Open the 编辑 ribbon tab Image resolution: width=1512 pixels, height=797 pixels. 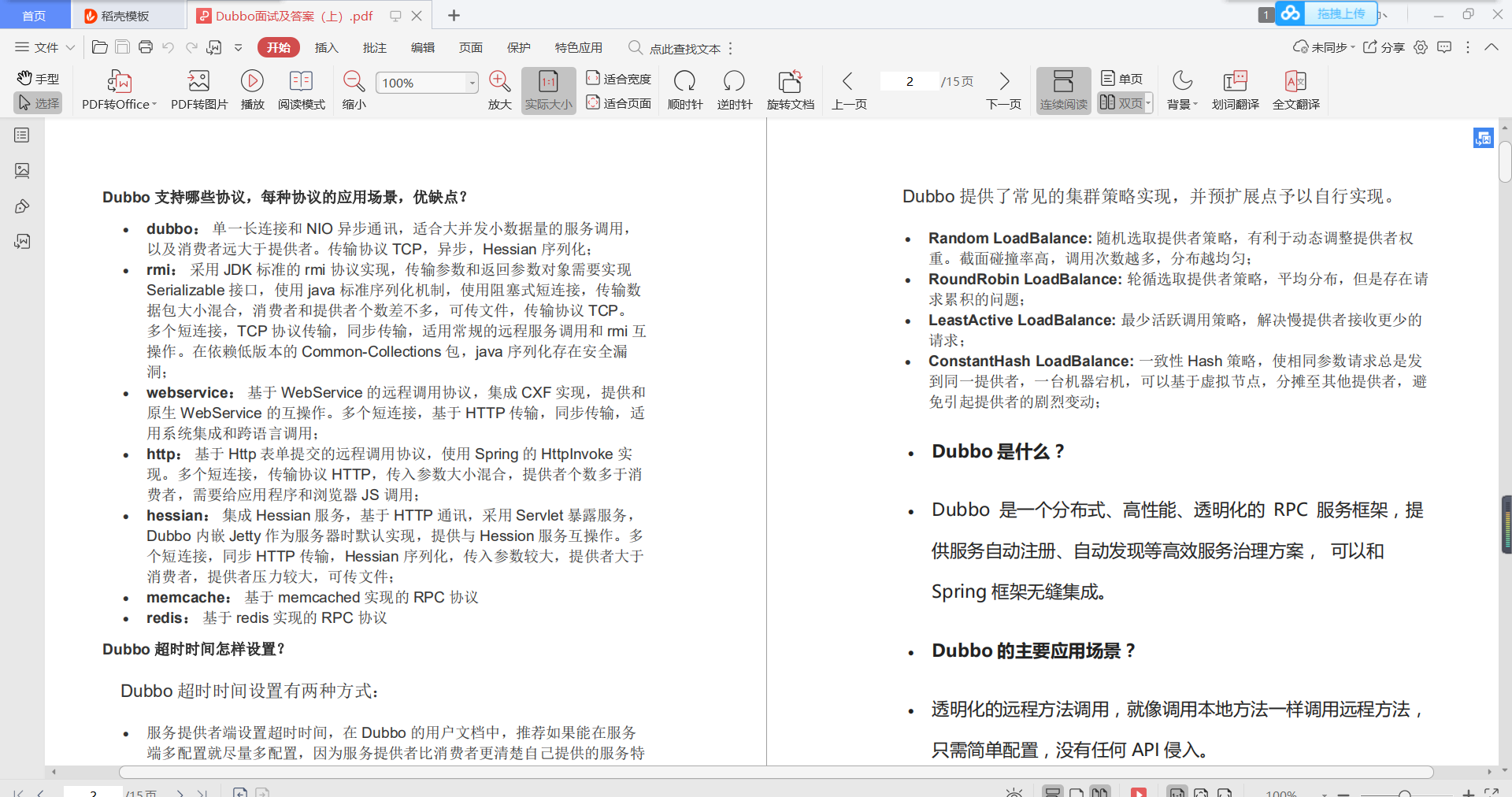423,47
